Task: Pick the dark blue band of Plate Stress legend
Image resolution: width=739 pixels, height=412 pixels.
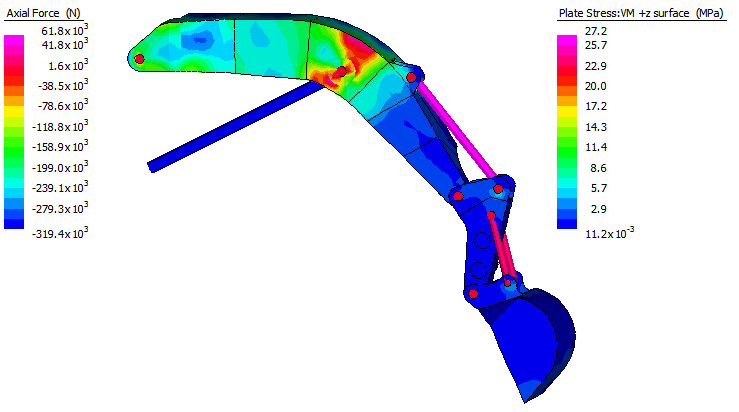Action: (x=567, y=224)
